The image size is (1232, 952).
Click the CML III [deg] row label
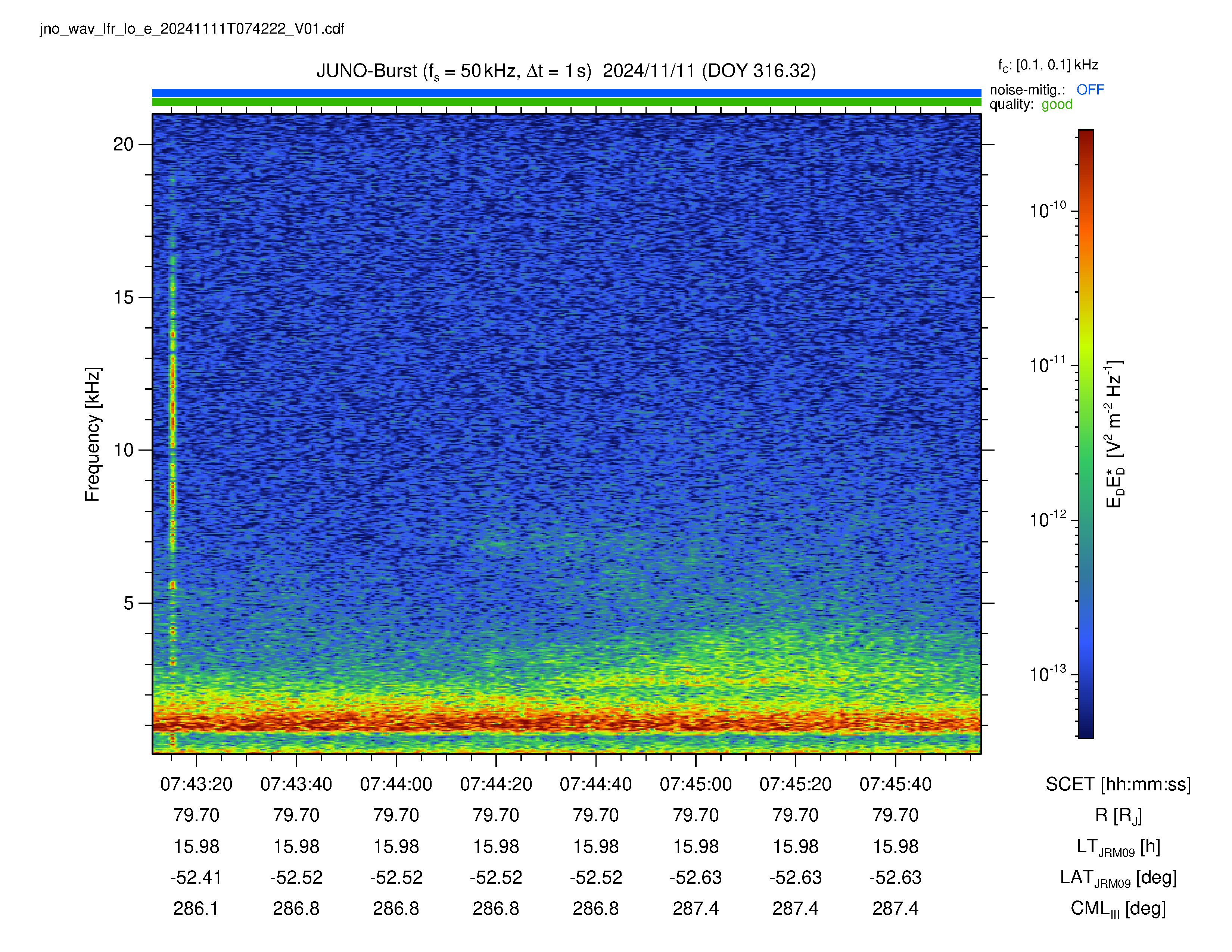1118,909
